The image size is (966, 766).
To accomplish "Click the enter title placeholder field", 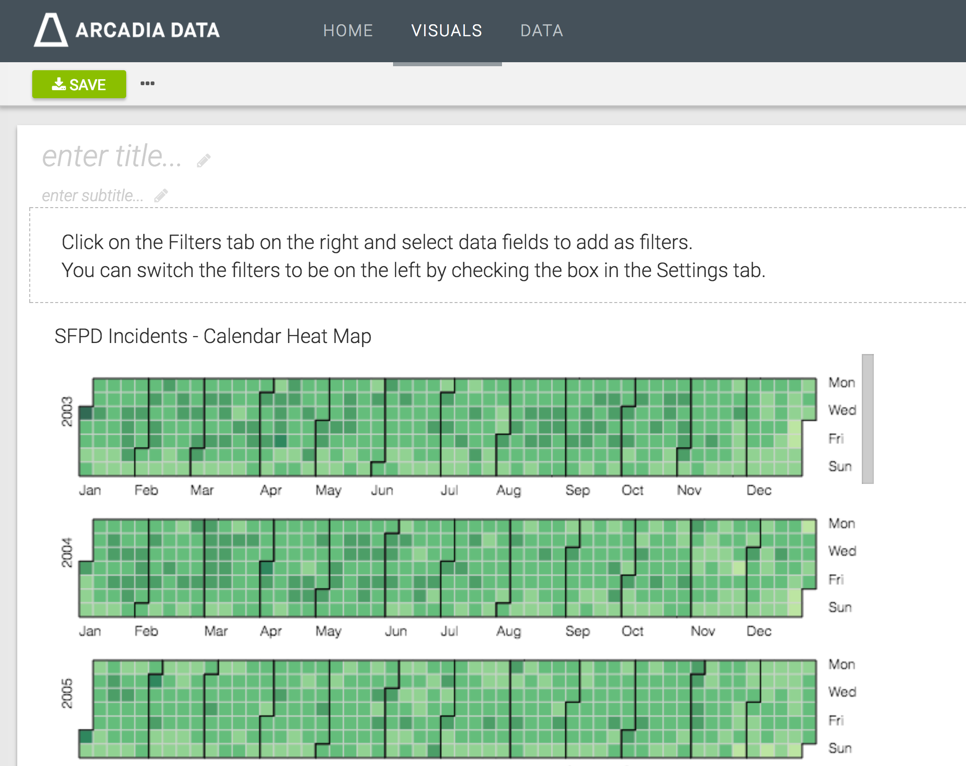I will click(x=112, y=156).
